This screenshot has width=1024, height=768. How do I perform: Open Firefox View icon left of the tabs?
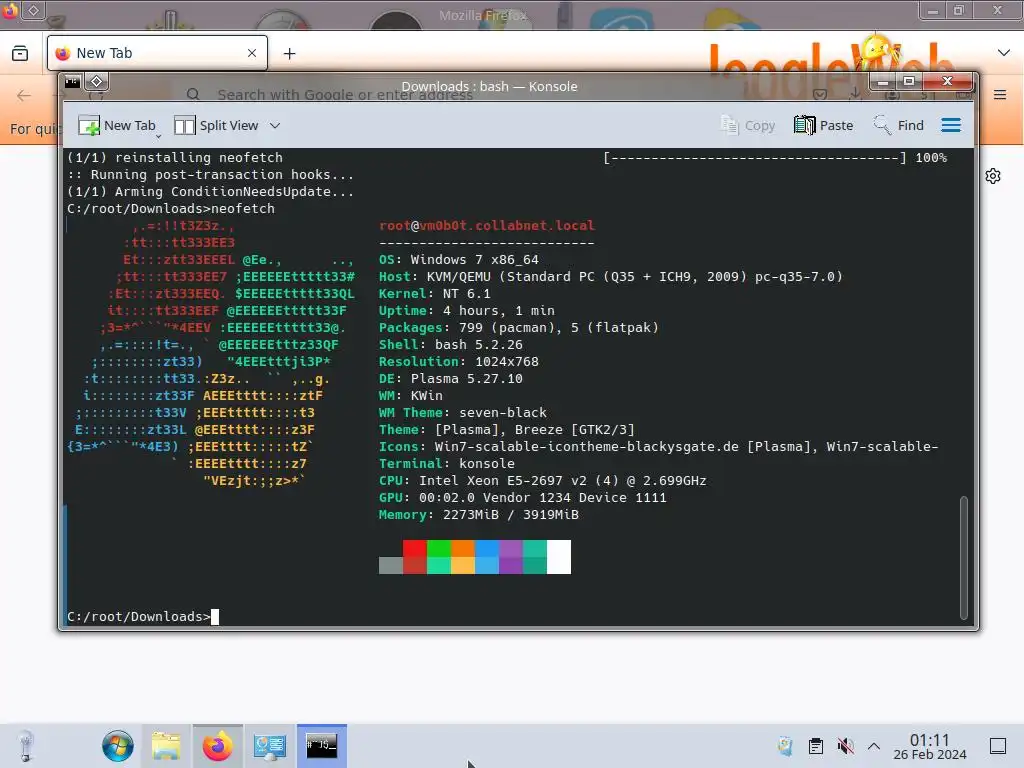tap(20, 53)
